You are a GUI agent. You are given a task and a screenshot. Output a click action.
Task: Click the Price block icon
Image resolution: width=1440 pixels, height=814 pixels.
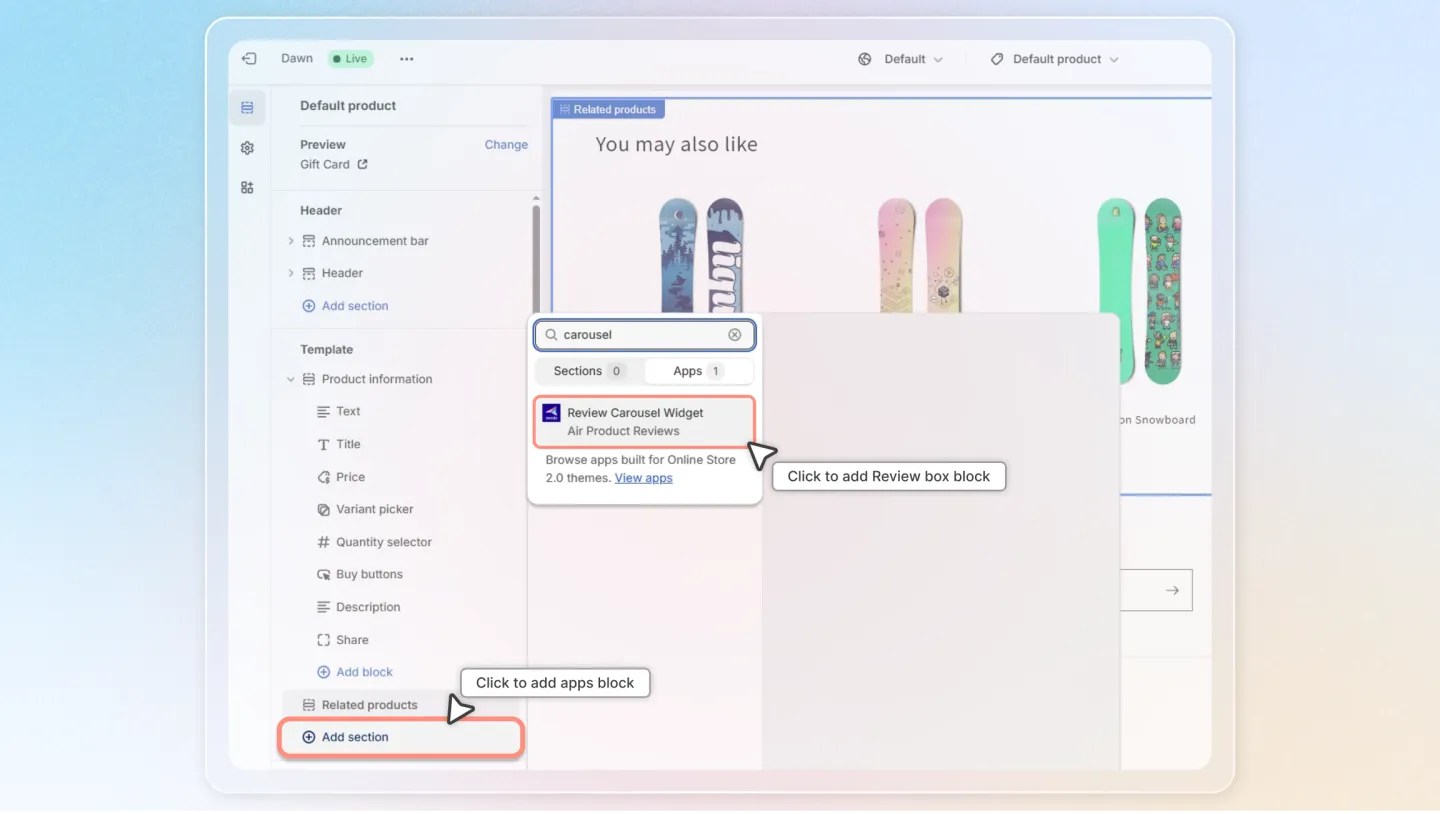[x=323, y=477]
